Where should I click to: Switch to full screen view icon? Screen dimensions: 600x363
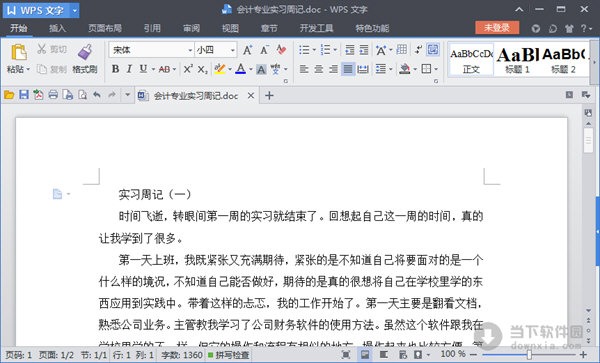point(346,355)
